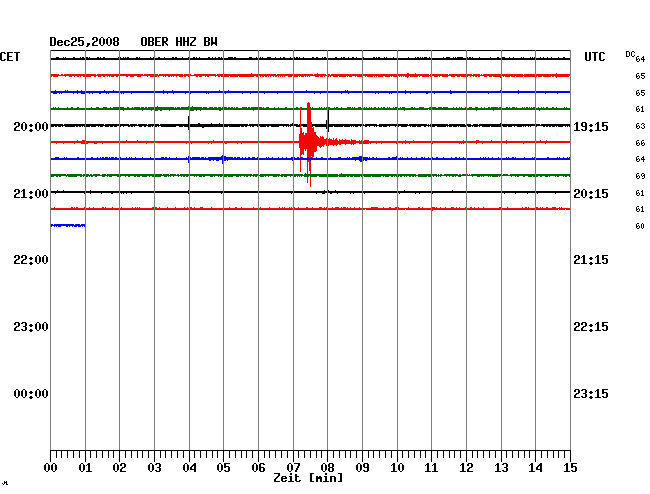This screenshot has height=494, width=650.
Task: Select the 09 minute axis label
Action: 362,468
